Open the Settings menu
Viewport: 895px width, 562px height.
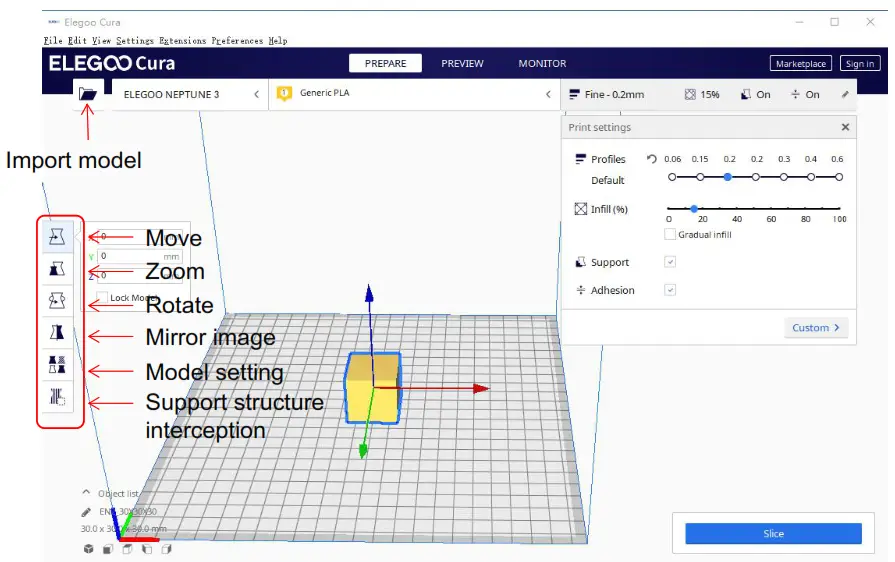click(135, 41)
